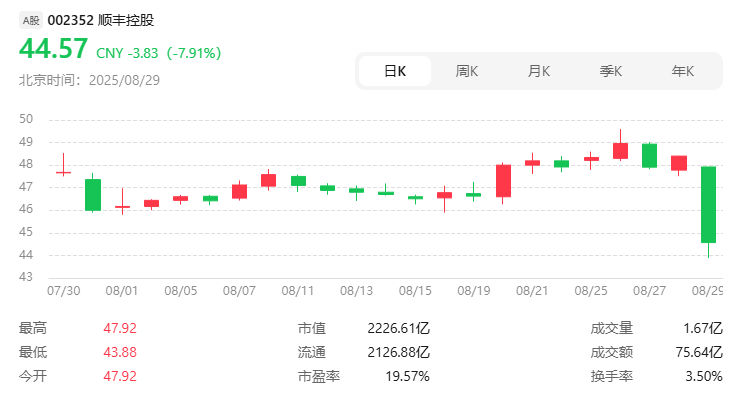Image resolution: width=746 pixels, height=397 pixels.
Task: Click the date text 北京时间：2025/08/29
Action: point(89,80)
